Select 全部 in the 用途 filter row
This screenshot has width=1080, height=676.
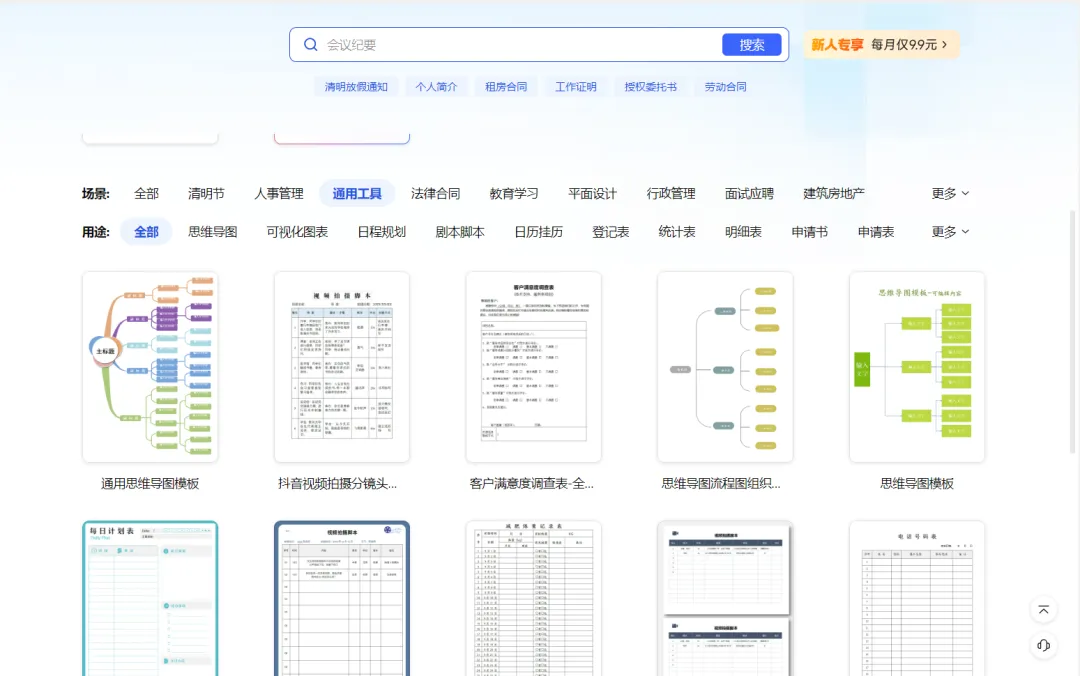click(x=146, y=232)
